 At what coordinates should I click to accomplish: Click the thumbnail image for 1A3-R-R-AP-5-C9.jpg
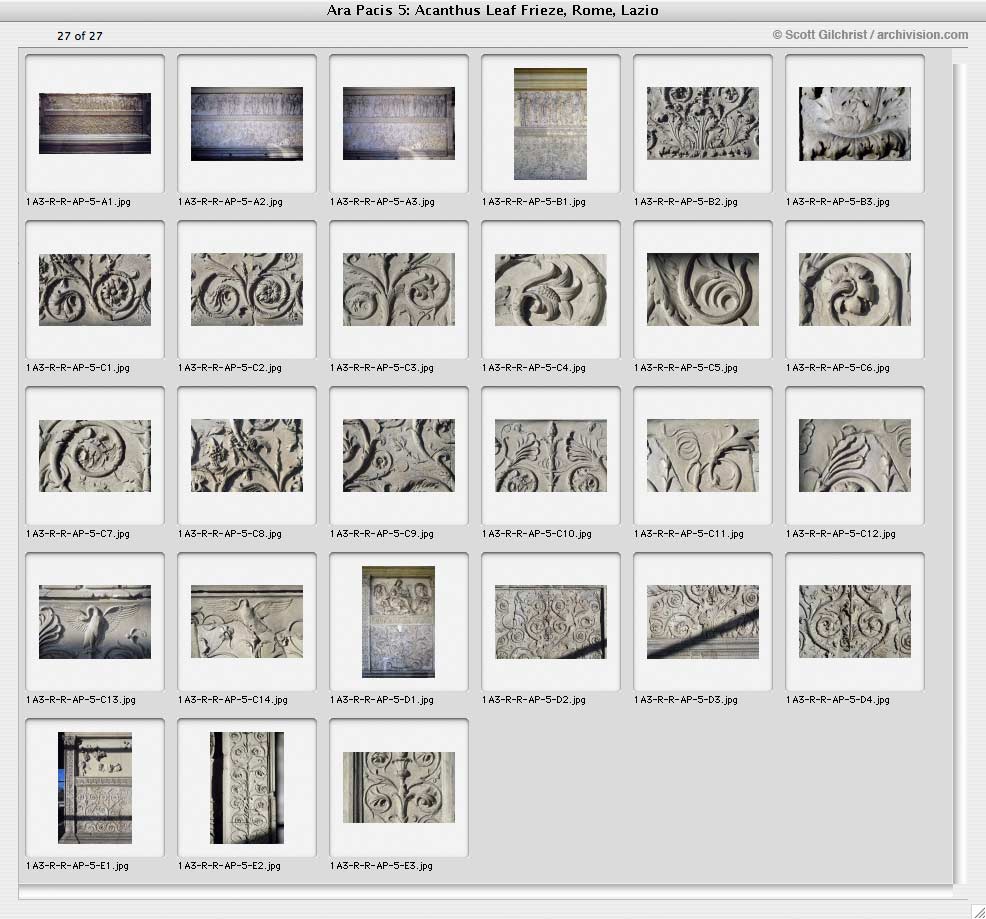coord(399,455)
